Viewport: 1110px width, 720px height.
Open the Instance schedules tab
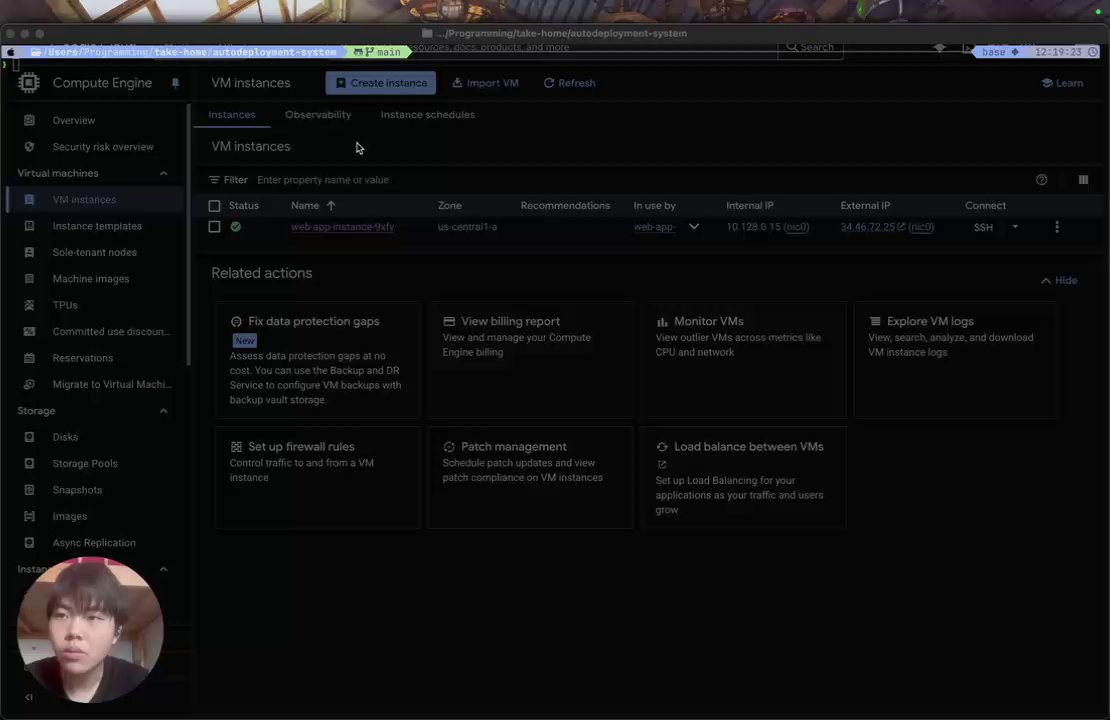(x=428, y=115)
